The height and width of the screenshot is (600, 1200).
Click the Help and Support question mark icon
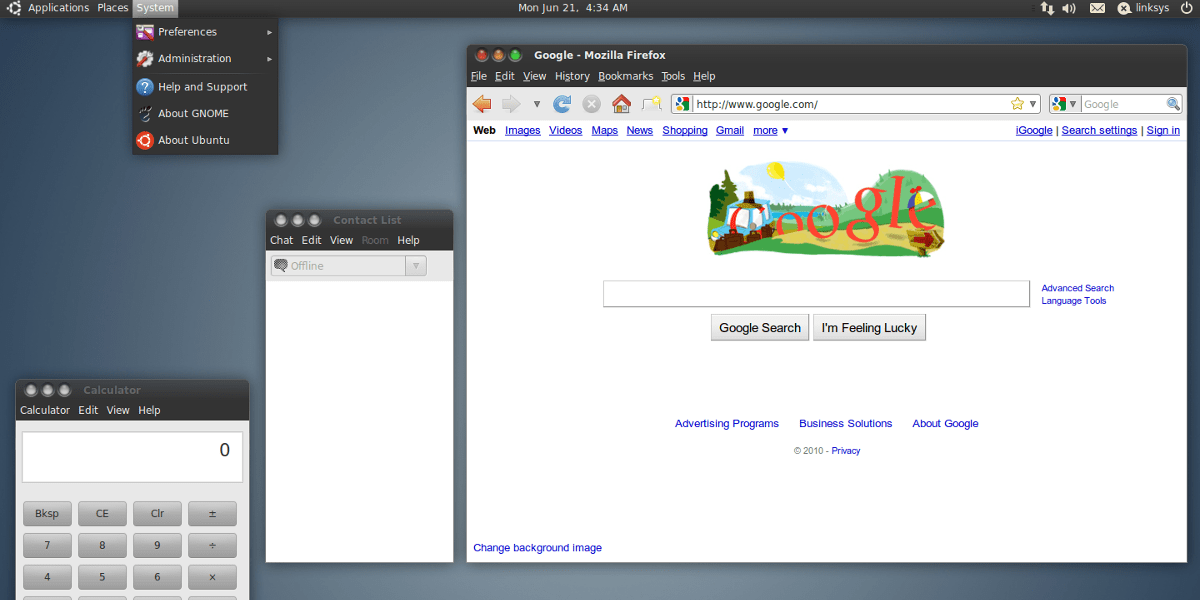[x=145, y=87]
